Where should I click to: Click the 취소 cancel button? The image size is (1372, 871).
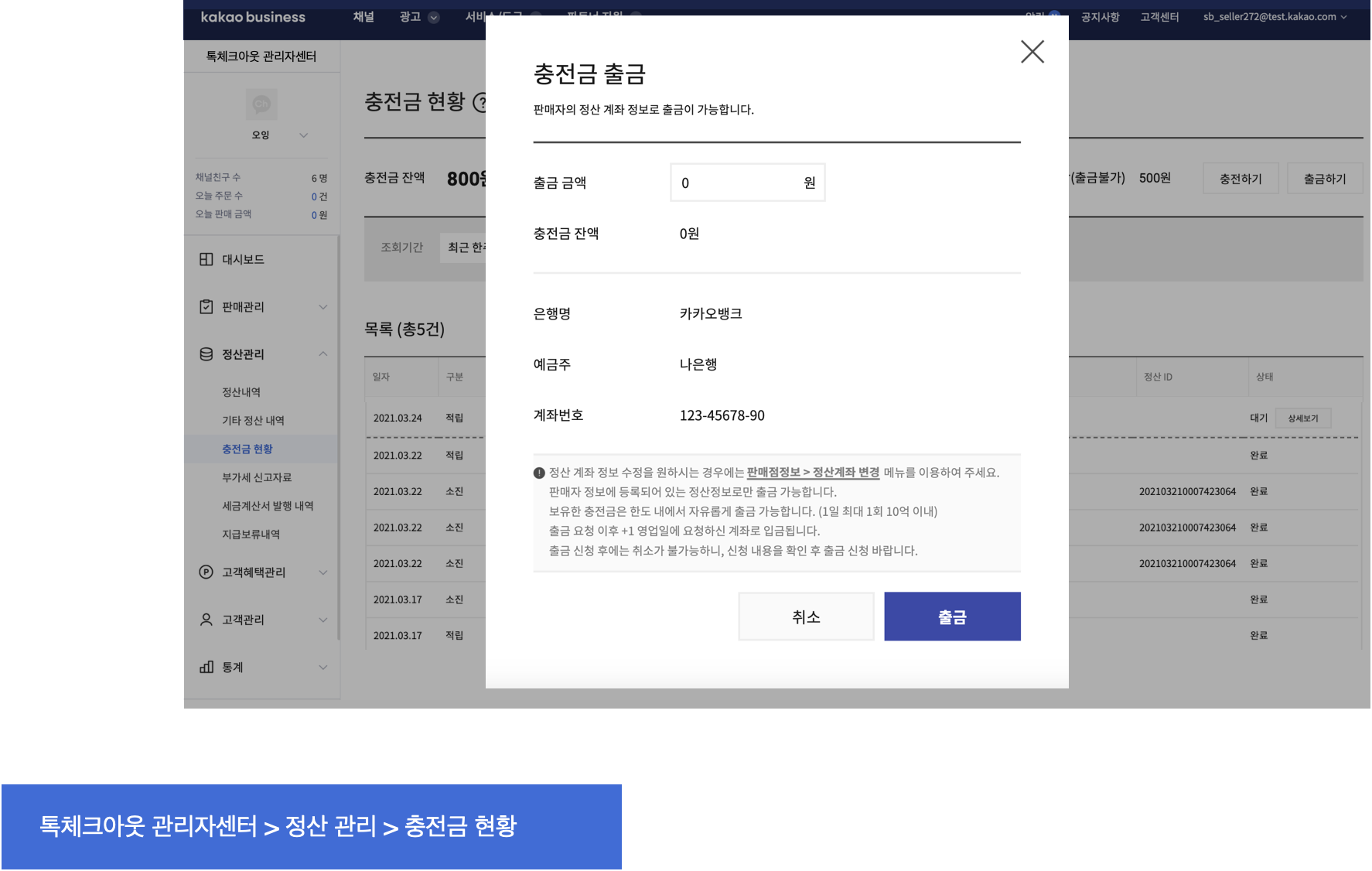pyautogui.click(x=806, y=617)
